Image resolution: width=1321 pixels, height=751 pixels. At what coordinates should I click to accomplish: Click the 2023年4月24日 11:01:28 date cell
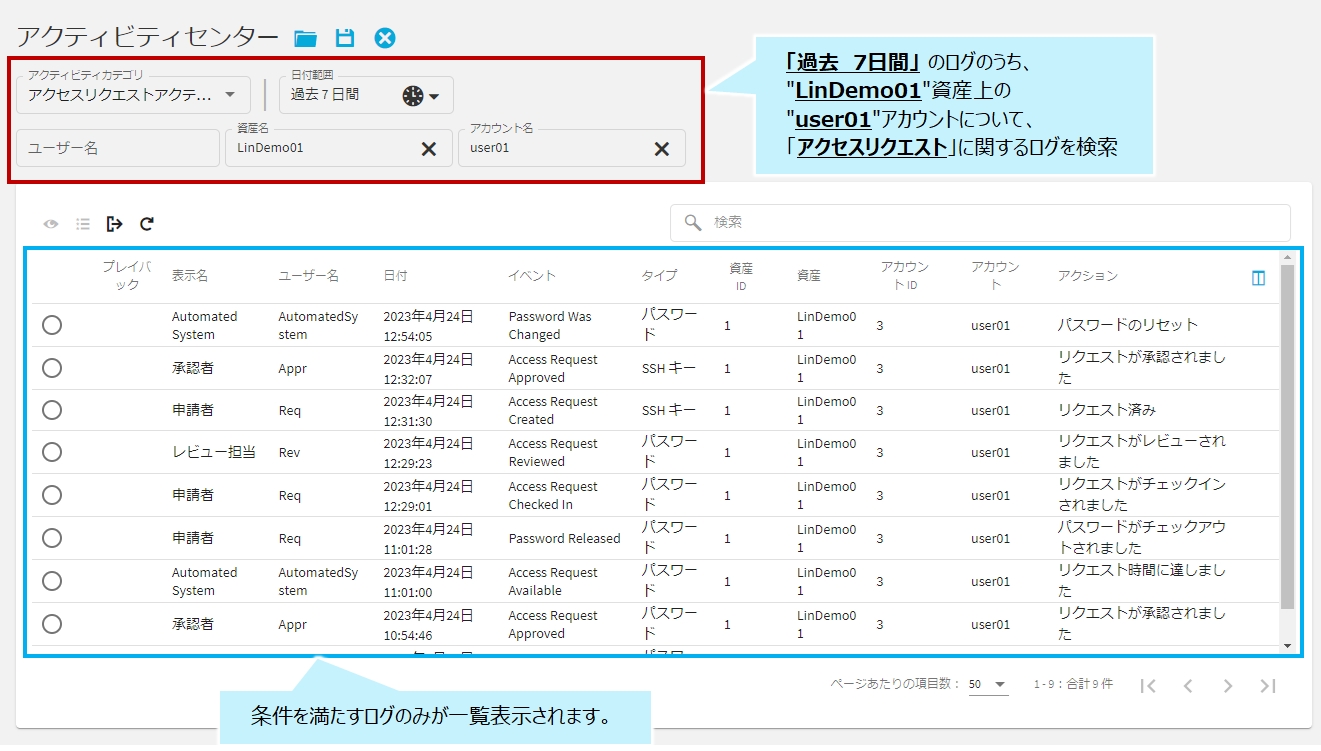point(428,539)
